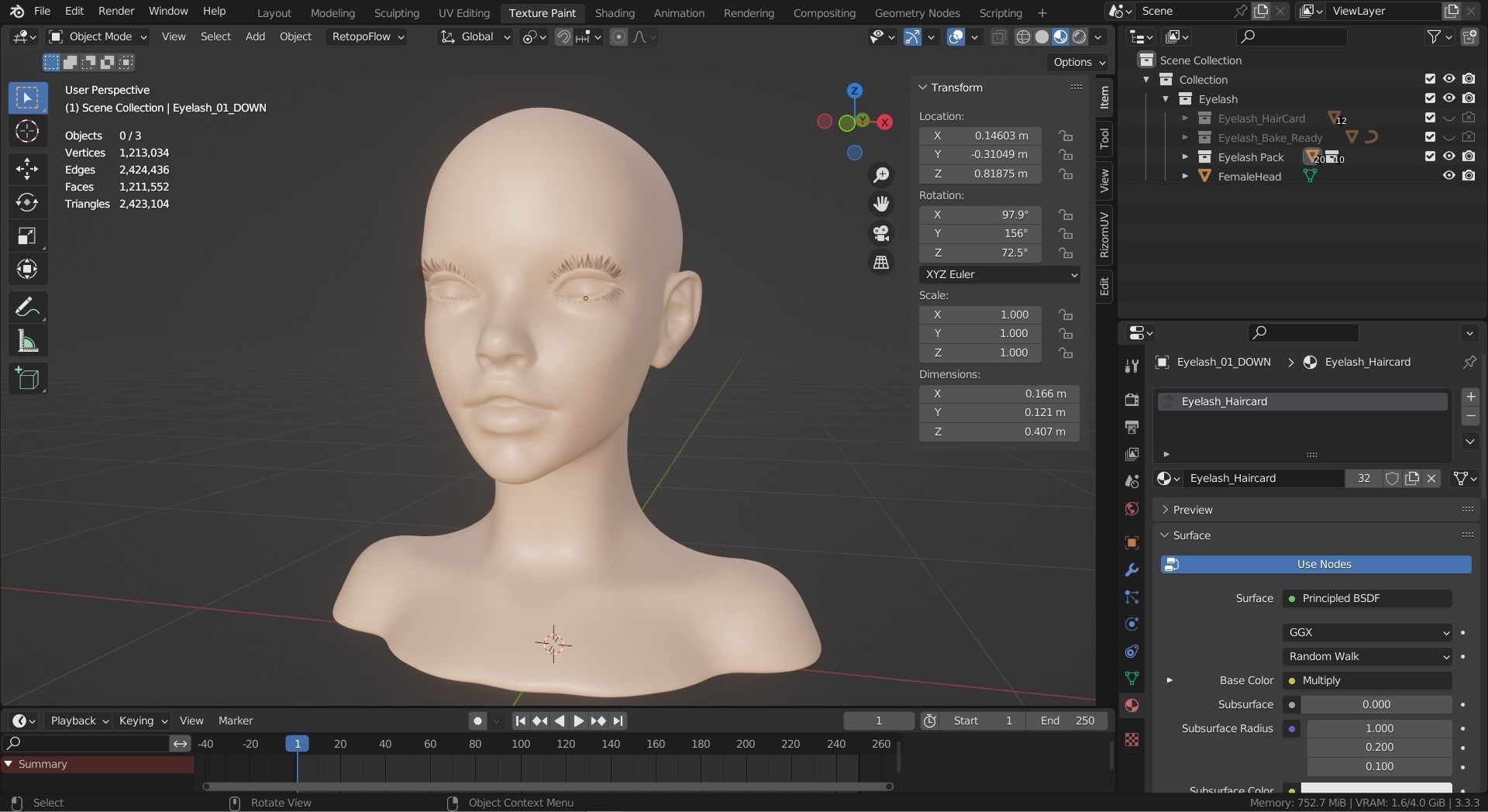Viewport: 1488px width, 812px height.
Task: Click the viewport zoom magnifier icon
Action: pyautogui.click(x=881, y=175)
